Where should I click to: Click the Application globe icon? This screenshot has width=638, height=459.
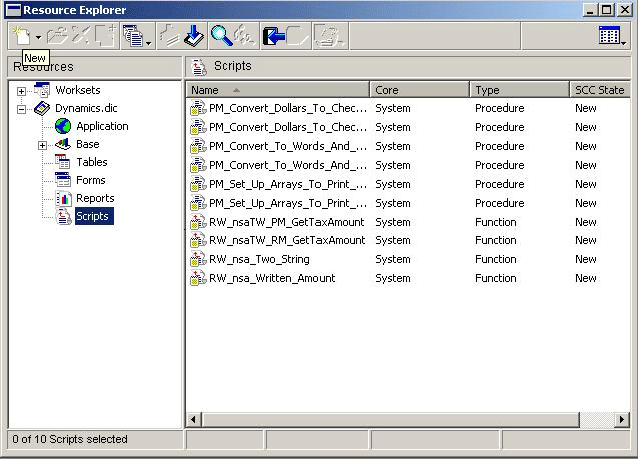click(x=63, y=126)
